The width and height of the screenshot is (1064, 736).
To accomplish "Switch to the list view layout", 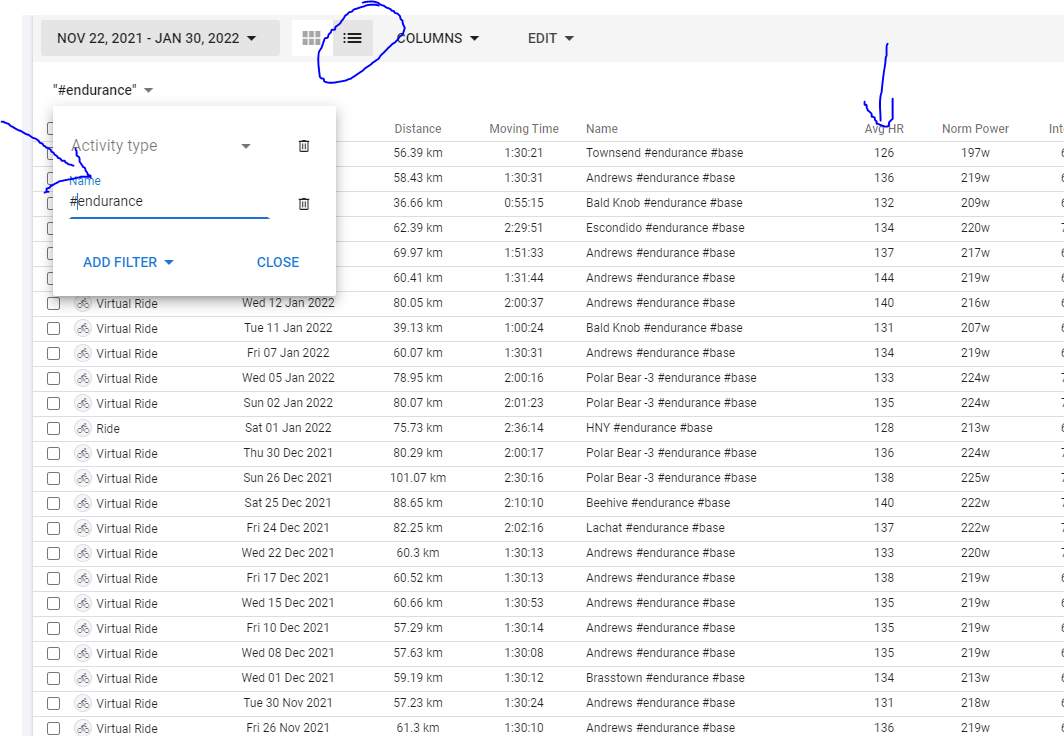I will click(x=352, y=38).
